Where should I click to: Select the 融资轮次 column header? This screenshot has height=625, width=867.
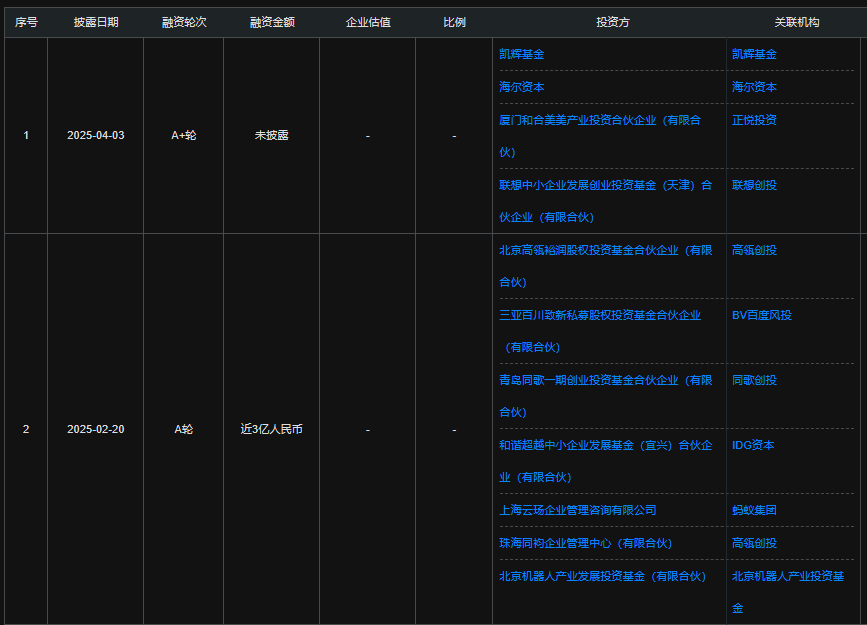184,22
